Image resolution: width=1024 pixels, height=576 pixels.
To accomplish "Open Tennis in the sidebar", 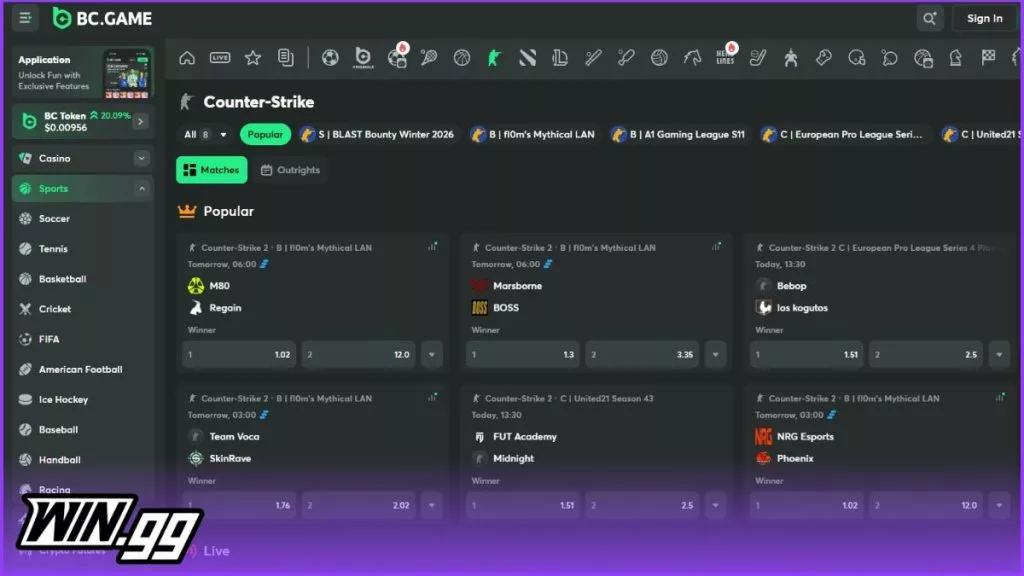I will 82,249.
